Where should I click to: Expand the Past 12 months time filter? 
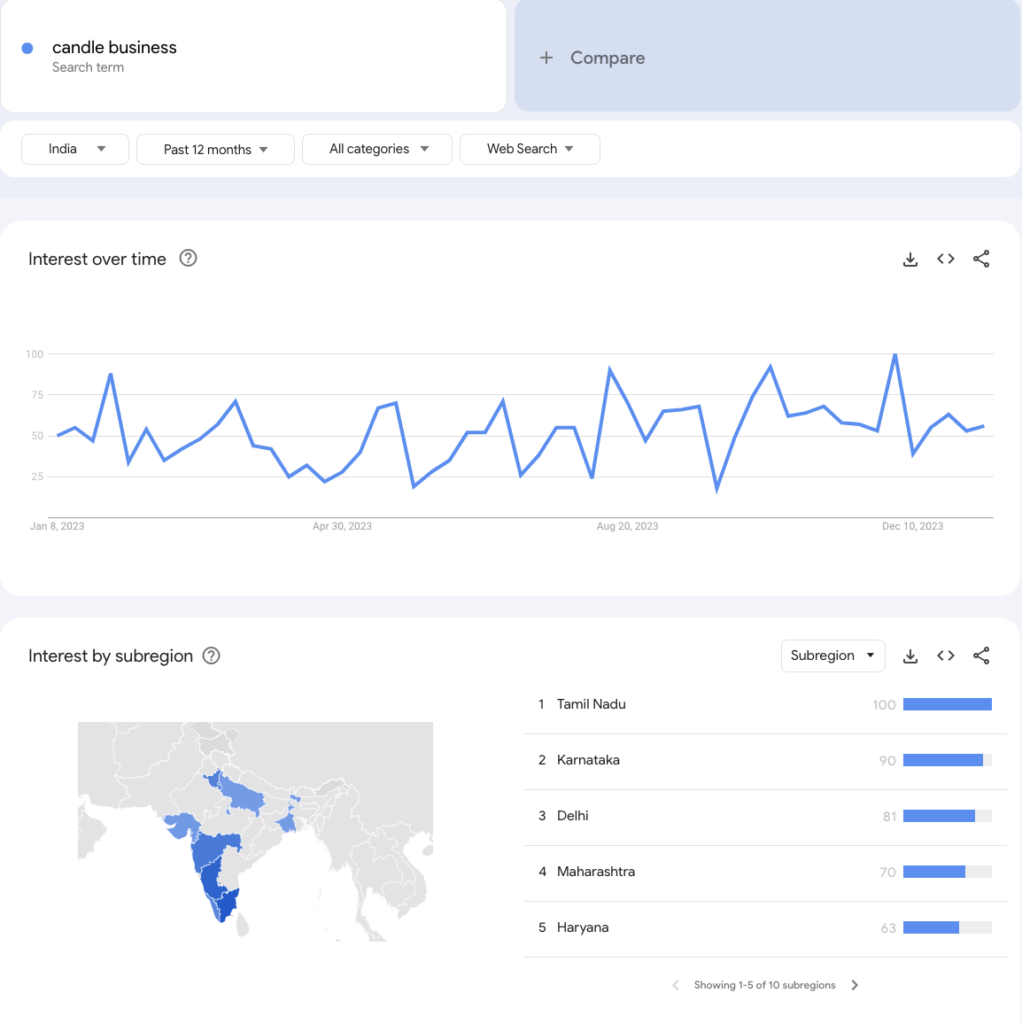[215, 149]
